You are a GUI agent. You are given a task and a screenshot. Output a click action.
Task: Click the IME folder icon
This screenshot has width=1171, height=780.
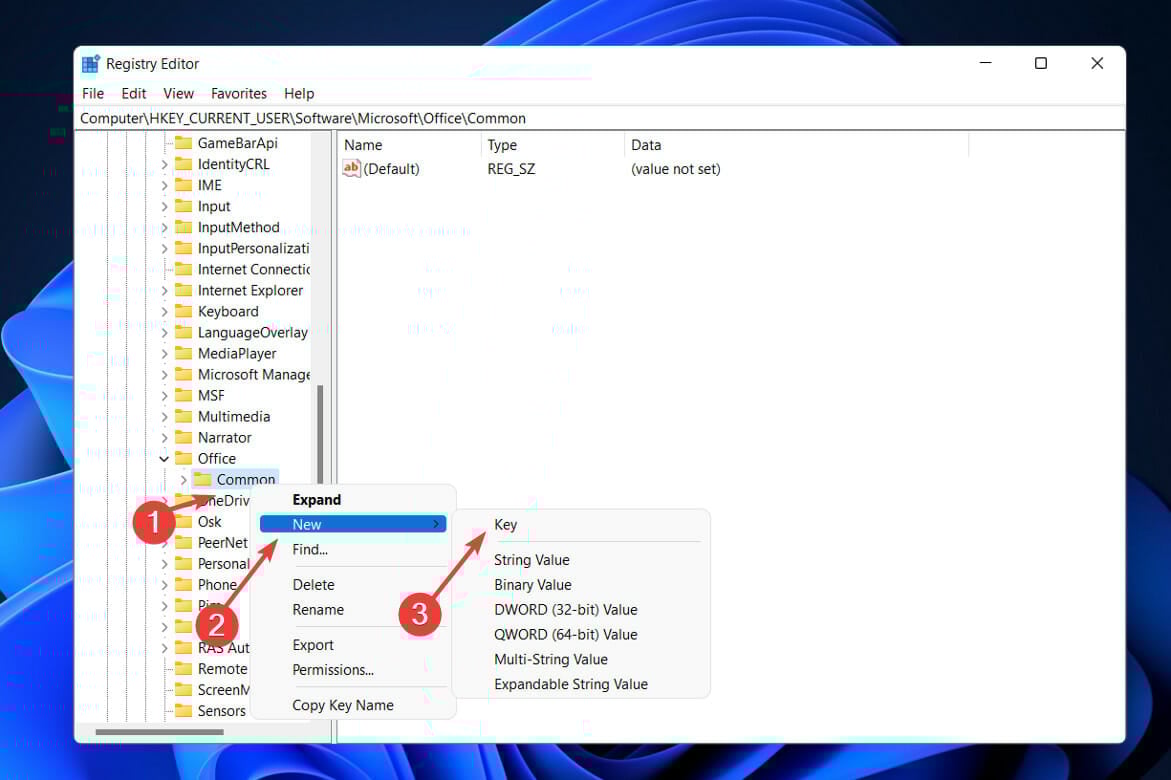tap(184, 185)
